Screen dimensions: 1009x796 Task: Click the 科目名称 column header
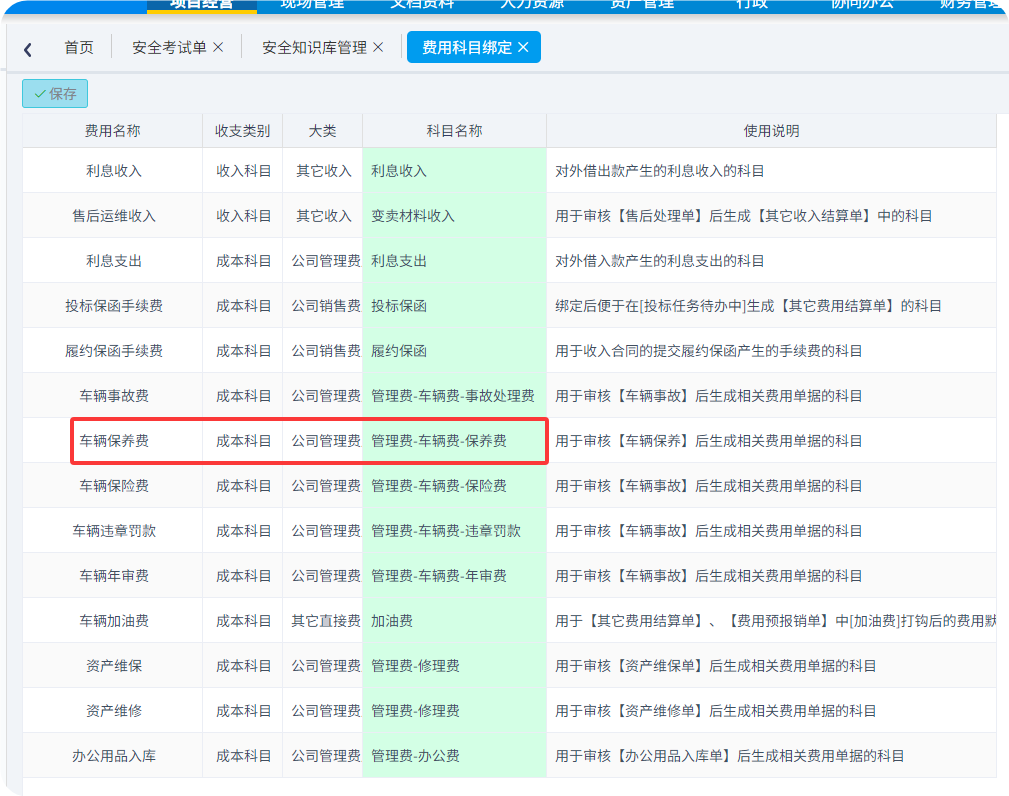click(454, 131)
